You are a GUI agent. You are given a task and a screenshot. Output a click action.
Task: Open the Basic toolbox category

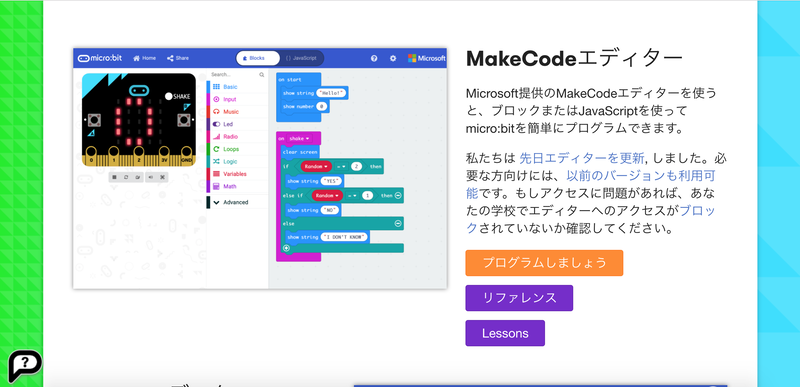point(237,87)
